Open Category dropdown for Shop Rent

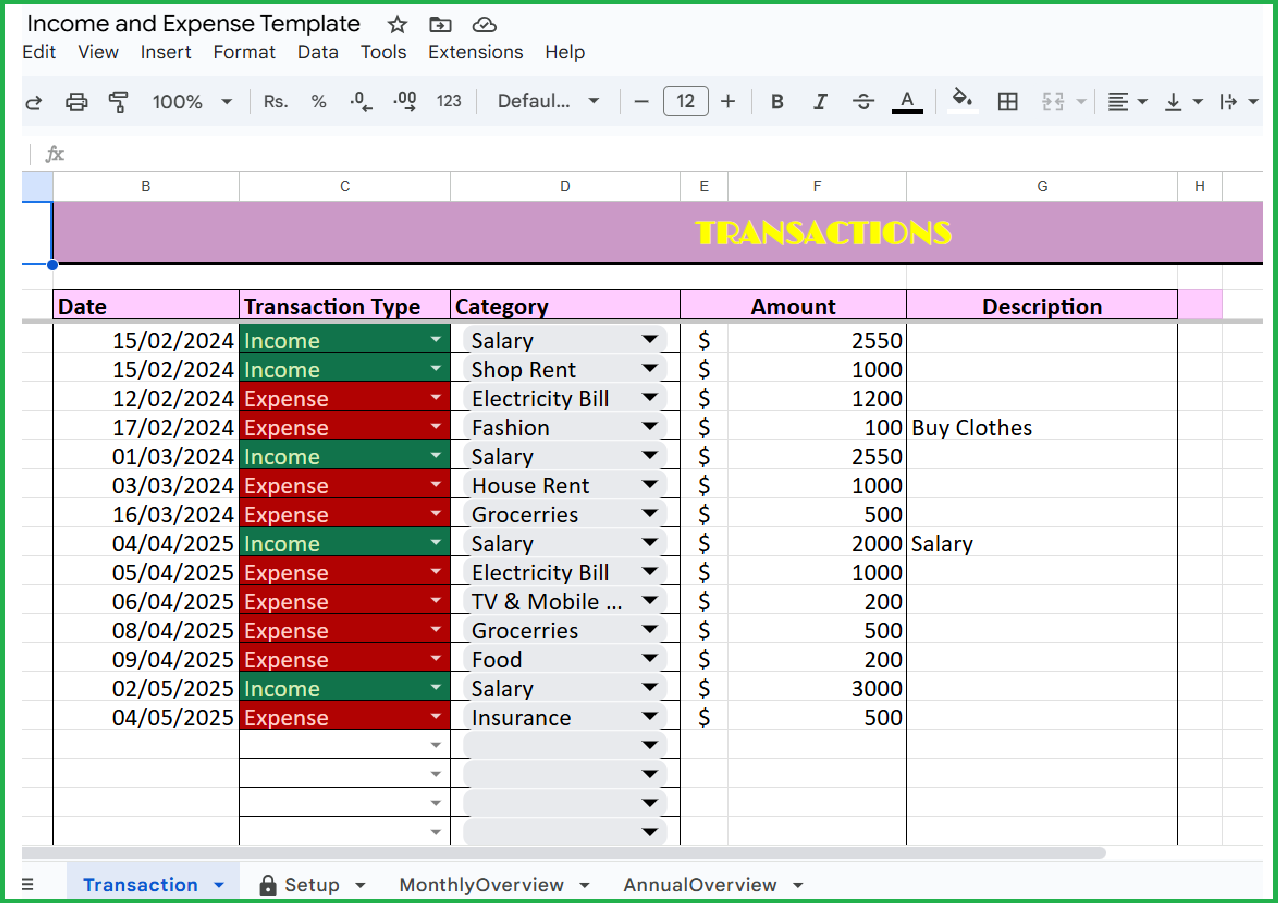[650, 369]
